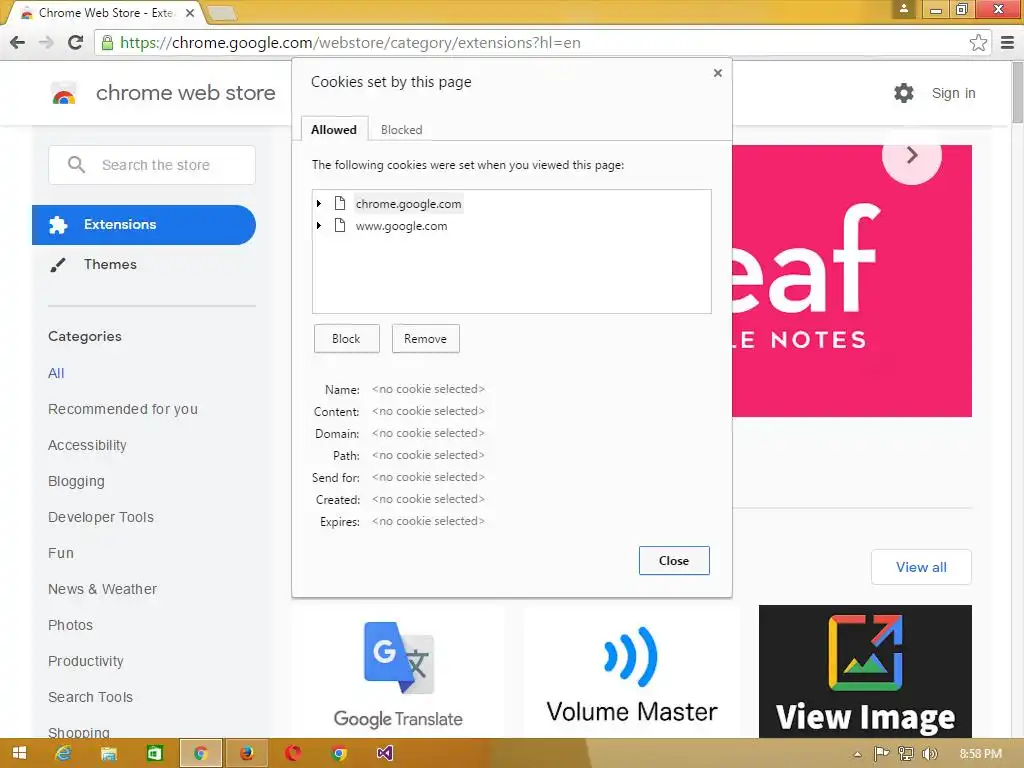Open the Chrome hamburger menu
Screen dimensions: 1024x768
(x=1007, y=42)
